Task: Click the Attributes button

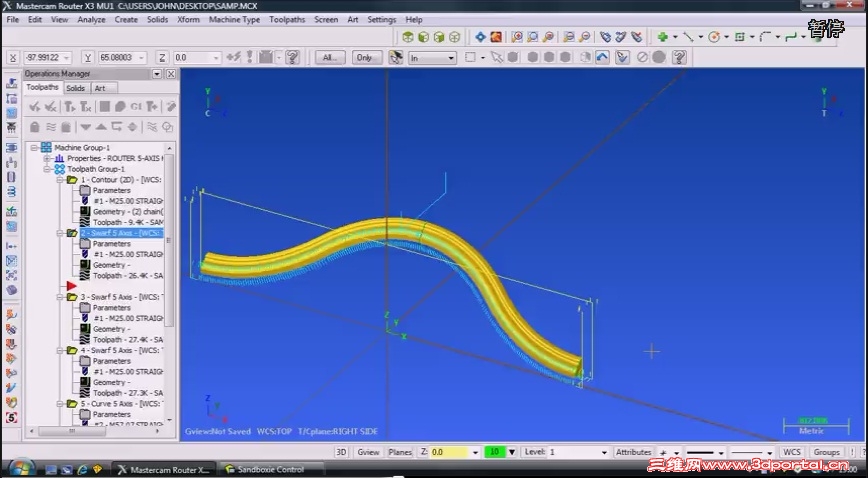Action: point(633,452)
